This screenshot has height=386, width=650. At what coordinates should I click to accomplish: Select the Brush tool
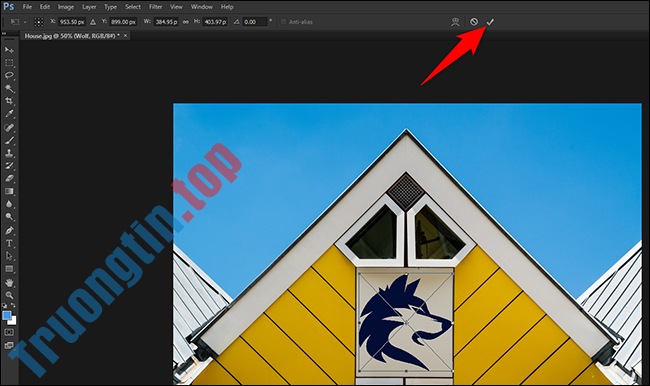click(9, 140)
